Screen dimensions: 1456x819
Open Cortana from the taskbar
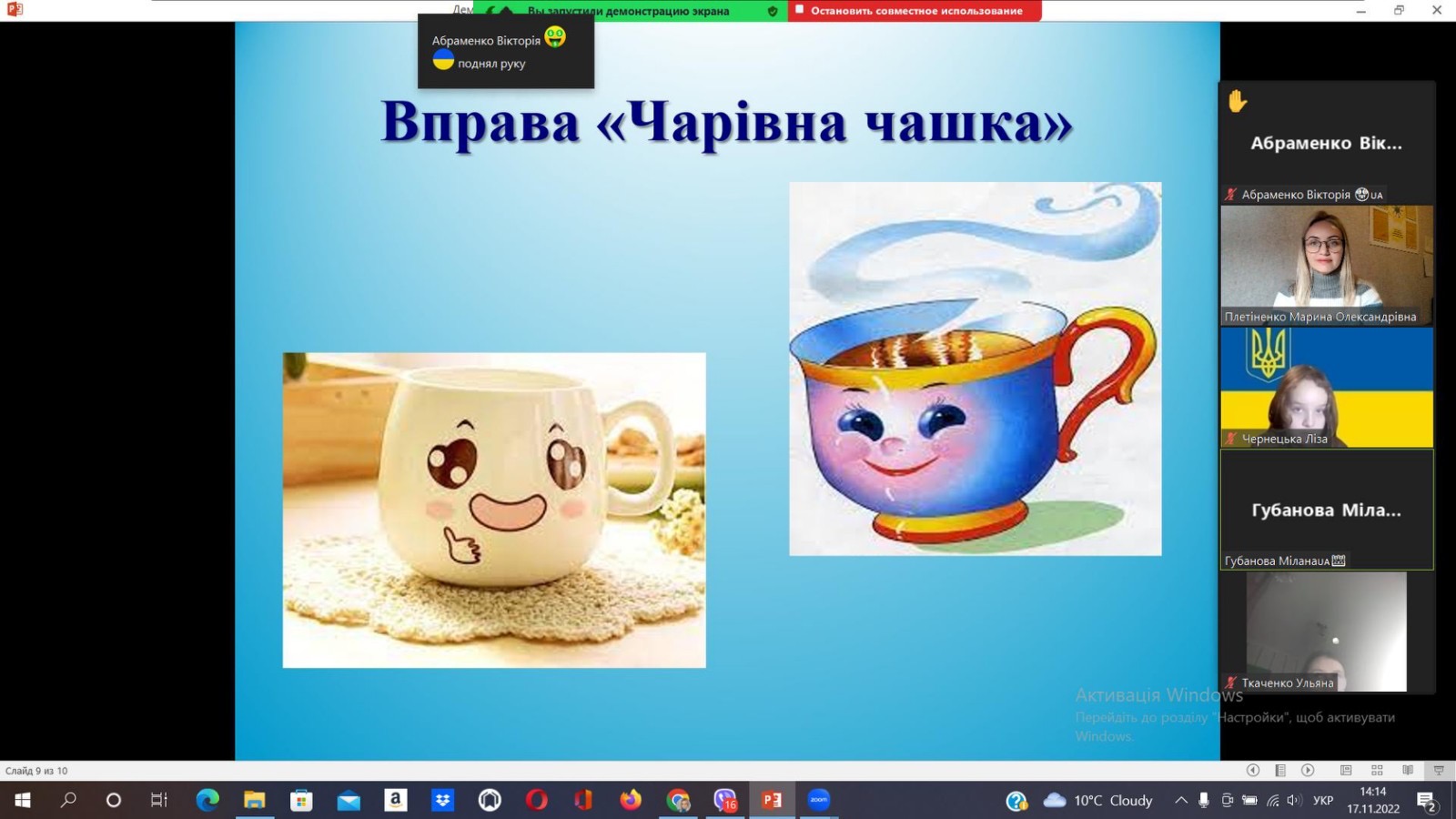click(x=114, y=800)
